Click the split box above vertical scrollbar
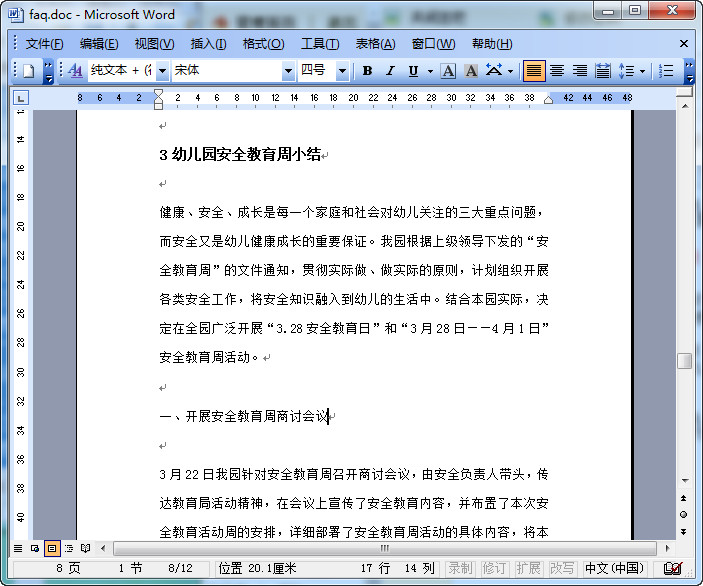703x586 pixels. [685, 92]
